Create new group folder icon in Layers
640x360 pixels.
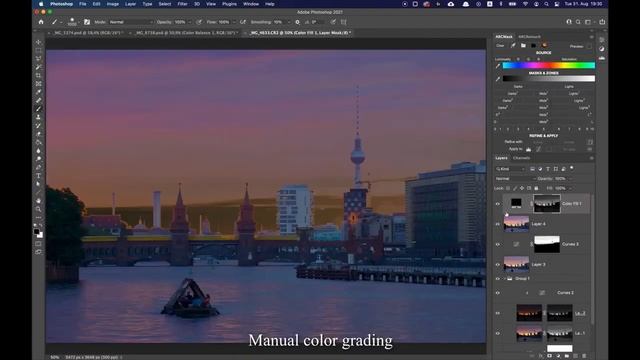[x=567, y=356]
